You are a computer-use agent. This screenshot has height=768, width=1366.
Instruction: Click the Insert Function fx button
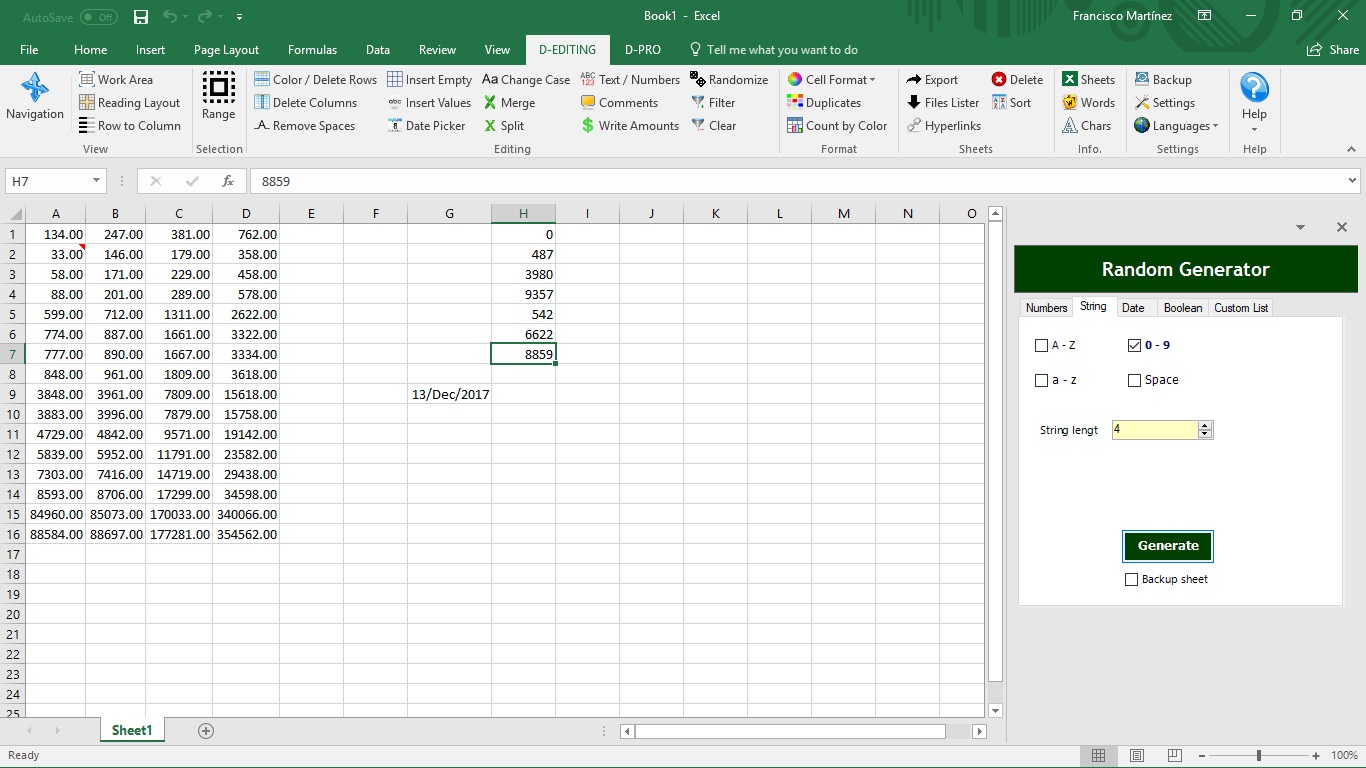click(228, 181)
